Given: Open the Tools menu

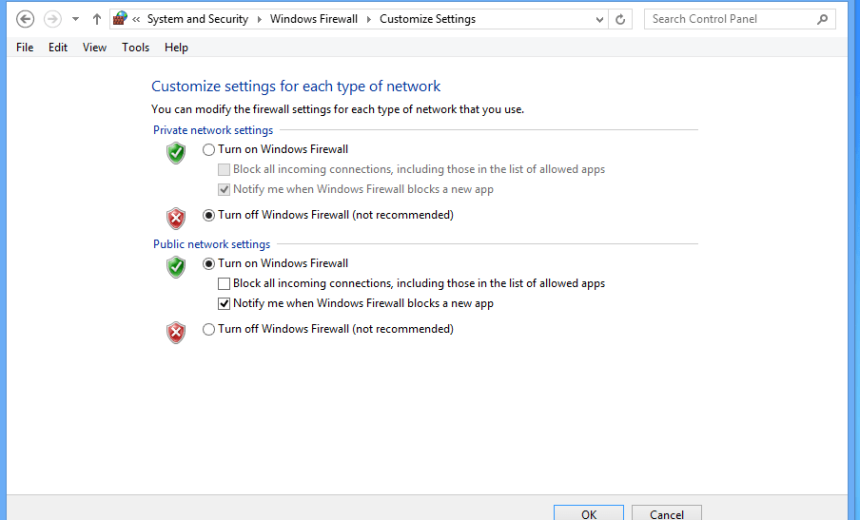Looking at the screenshot, I should click(135, 47).
